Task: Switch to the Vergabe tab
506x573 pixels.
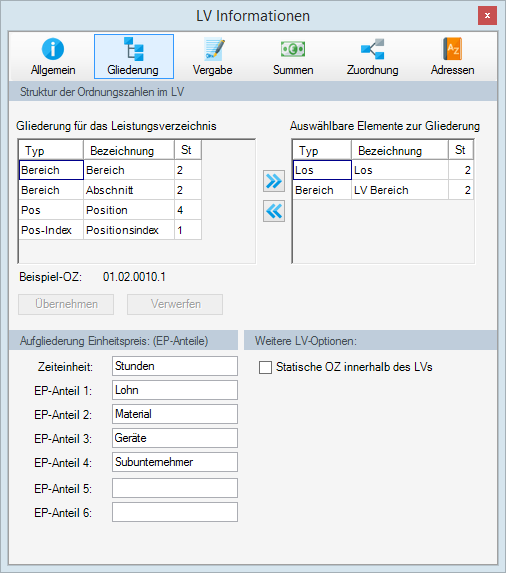Action: tap(213, 57)
